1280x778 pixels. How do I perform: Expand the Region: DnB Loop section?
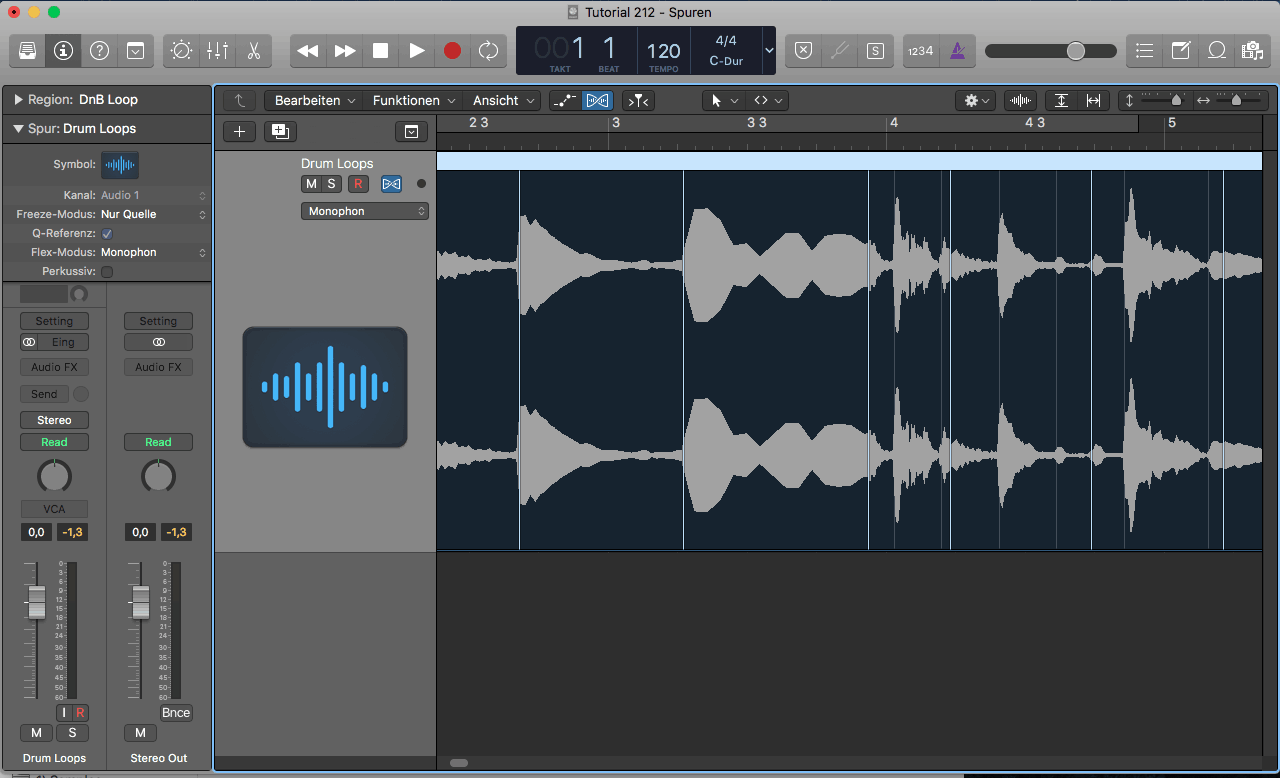(x=18, y=100)
